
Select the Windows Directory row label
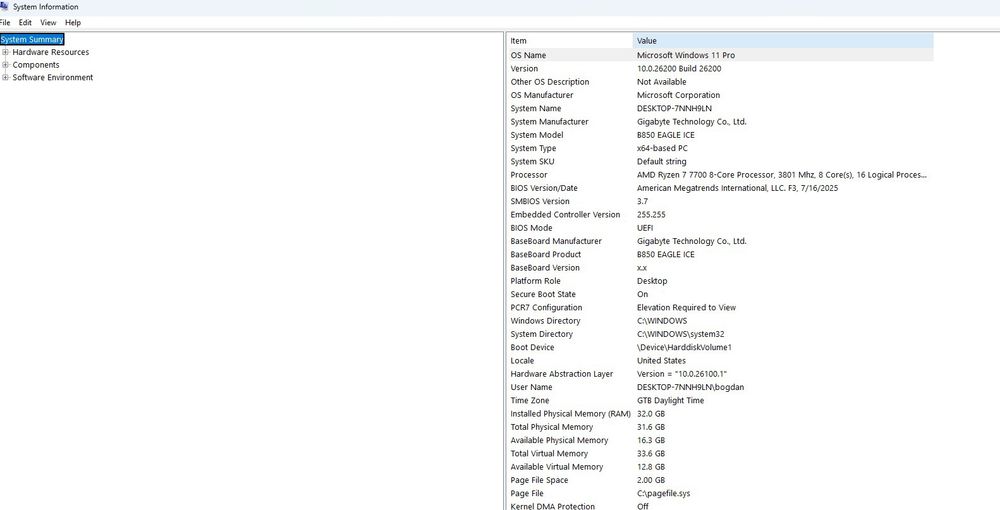tap(545, 321)
